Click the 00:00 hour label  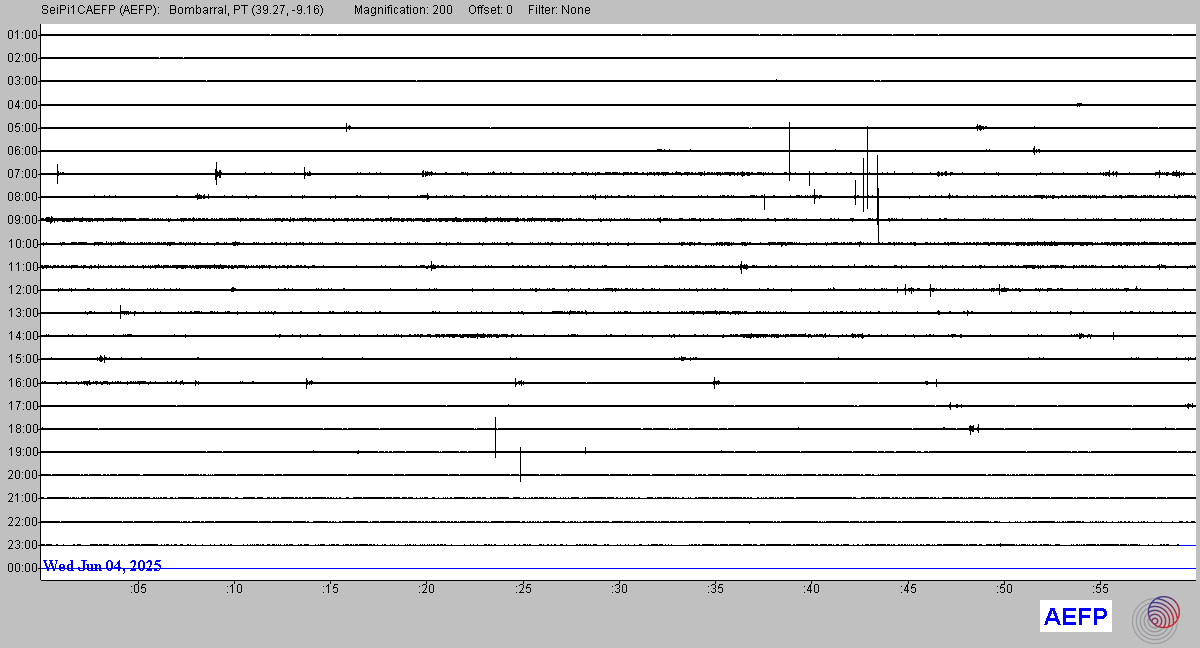coord(22,568)
